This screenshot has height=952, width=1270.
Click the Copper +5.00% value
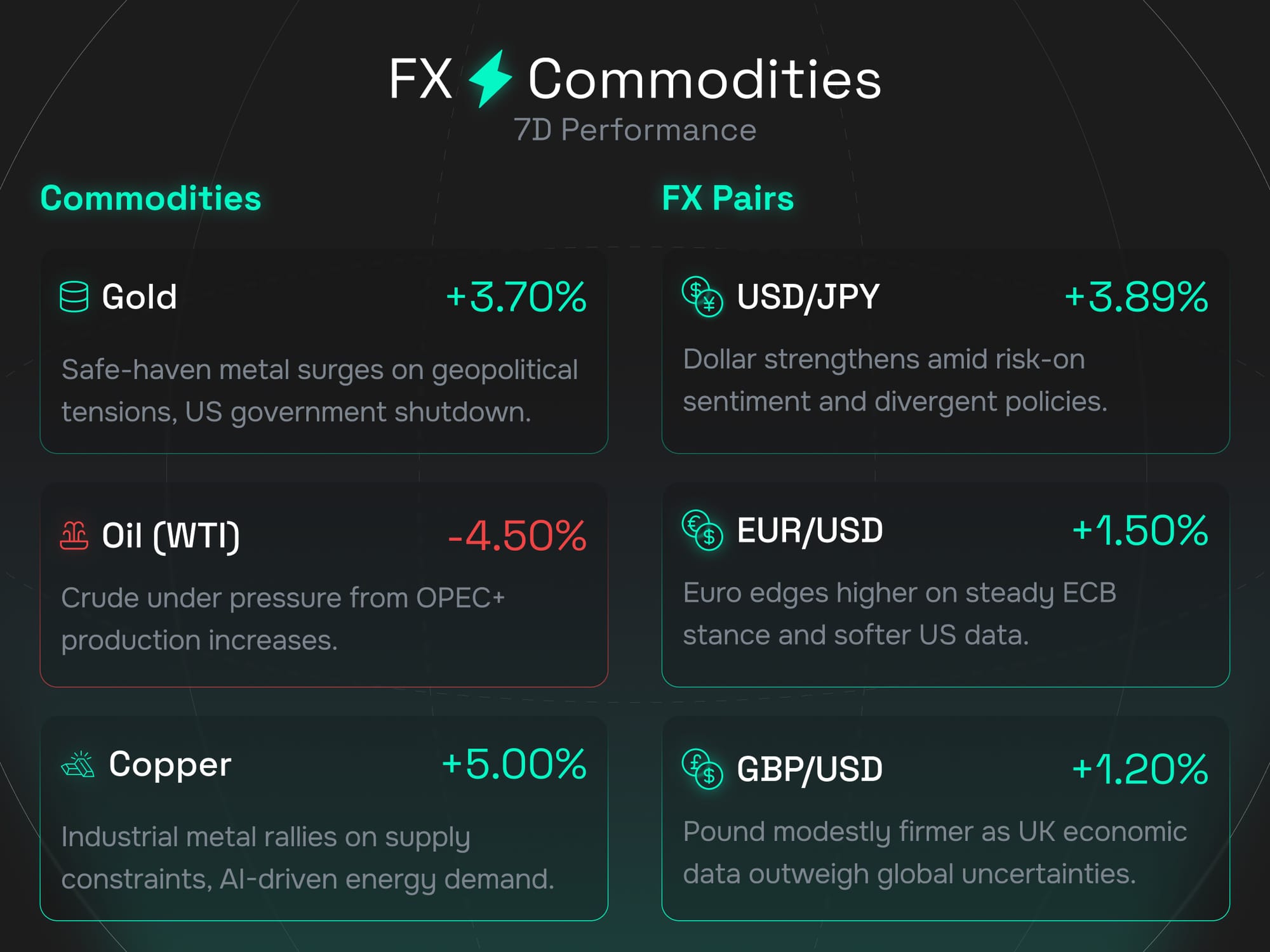point(514,764)
